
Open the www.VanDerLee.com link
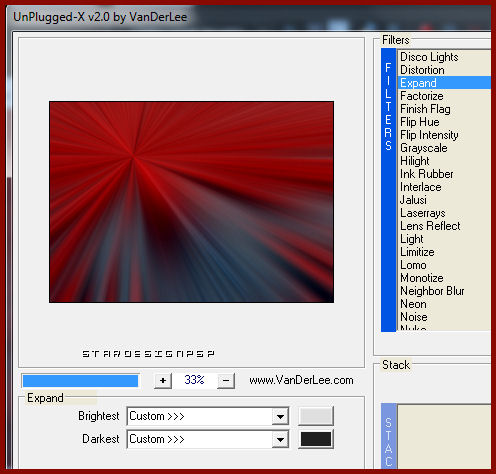[x=301, y=380]
